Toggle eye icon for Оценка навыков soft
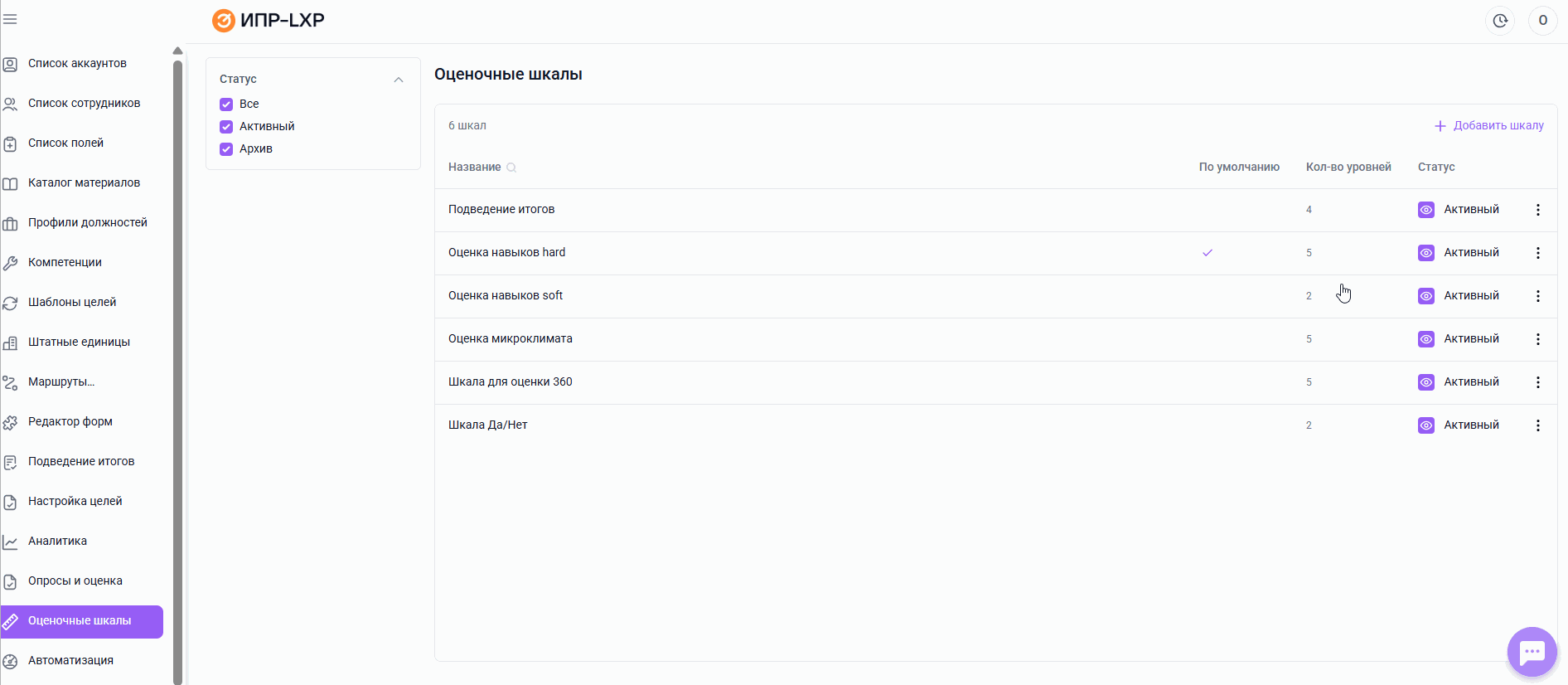This screenshot has width=1568, height=685. pyautogui.click(x=1426, y=296)
